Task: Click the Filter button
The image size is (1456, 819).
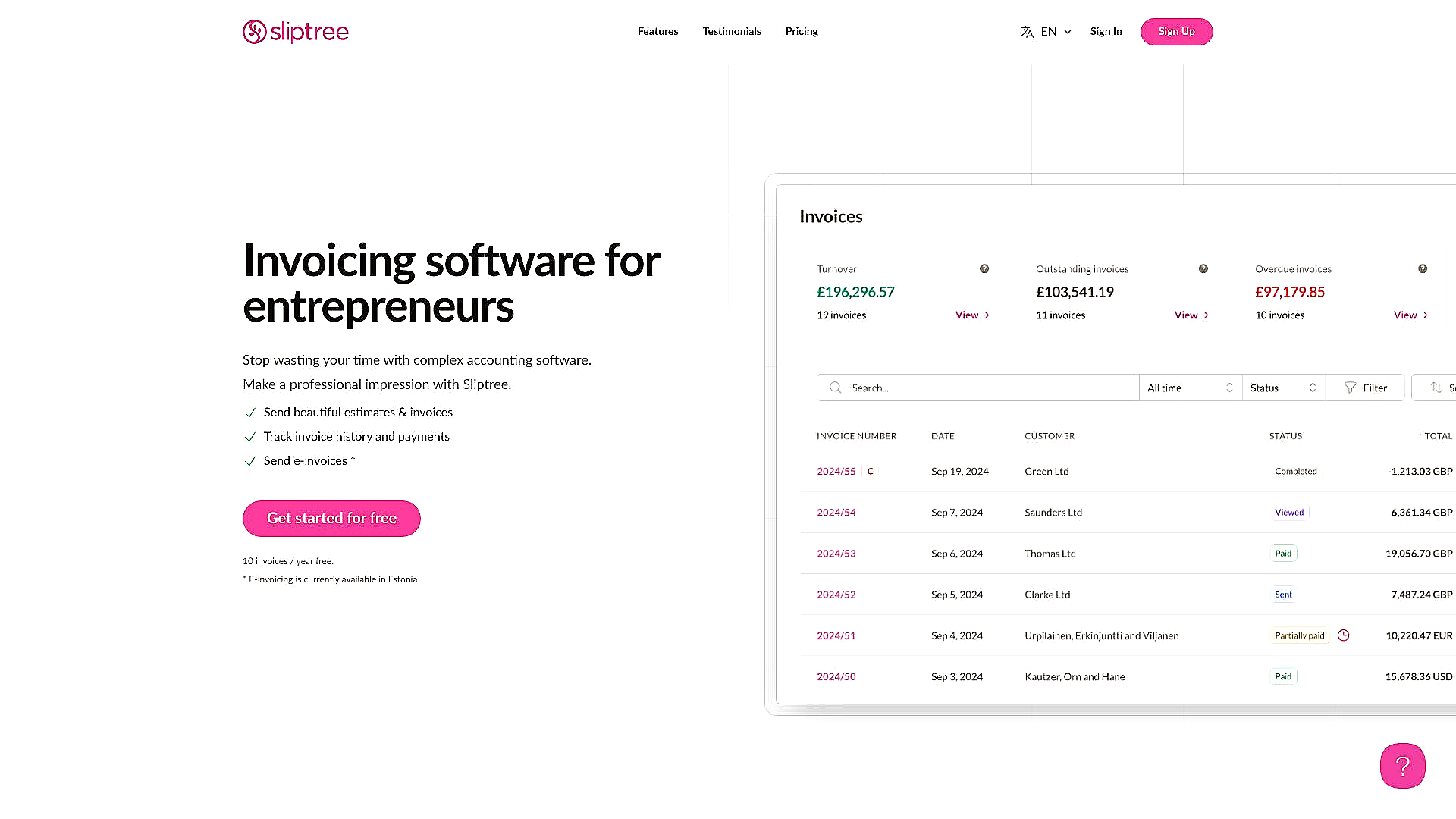Action: [x=1365, y=388]
